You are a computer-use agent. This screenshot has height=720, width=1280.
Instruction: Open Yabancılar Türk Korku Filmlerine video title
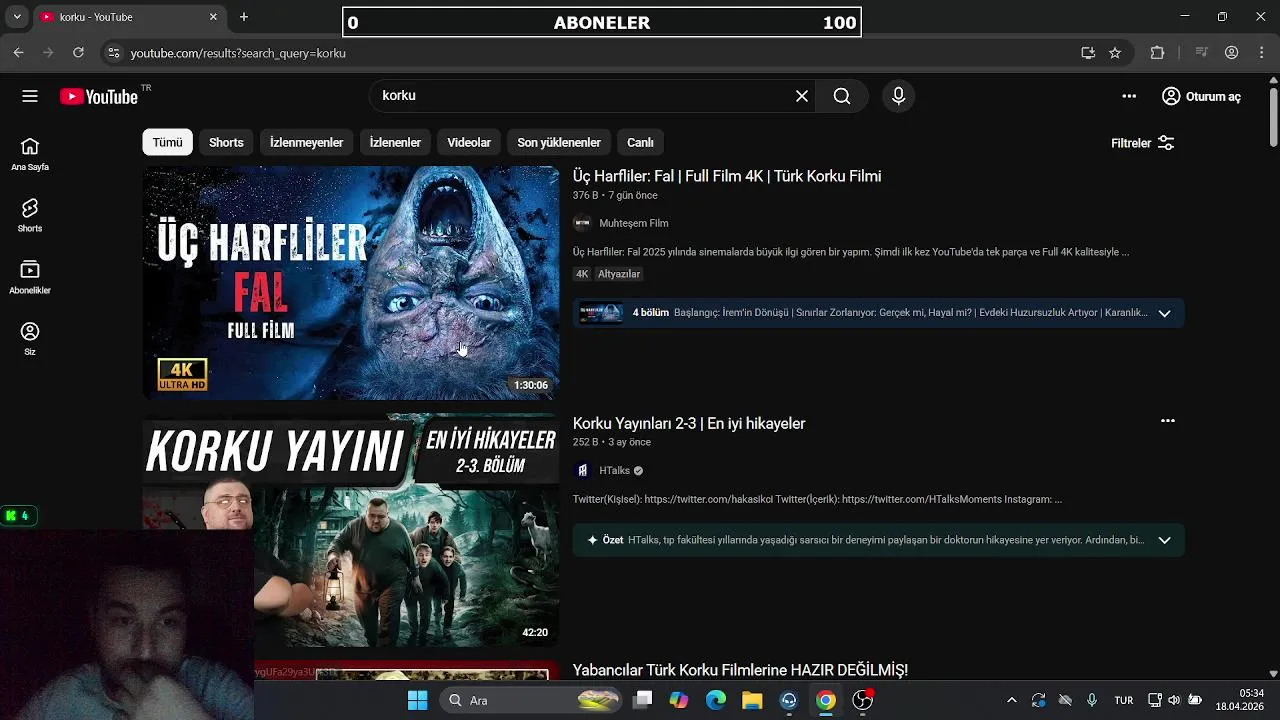click(x=740, y=670)
